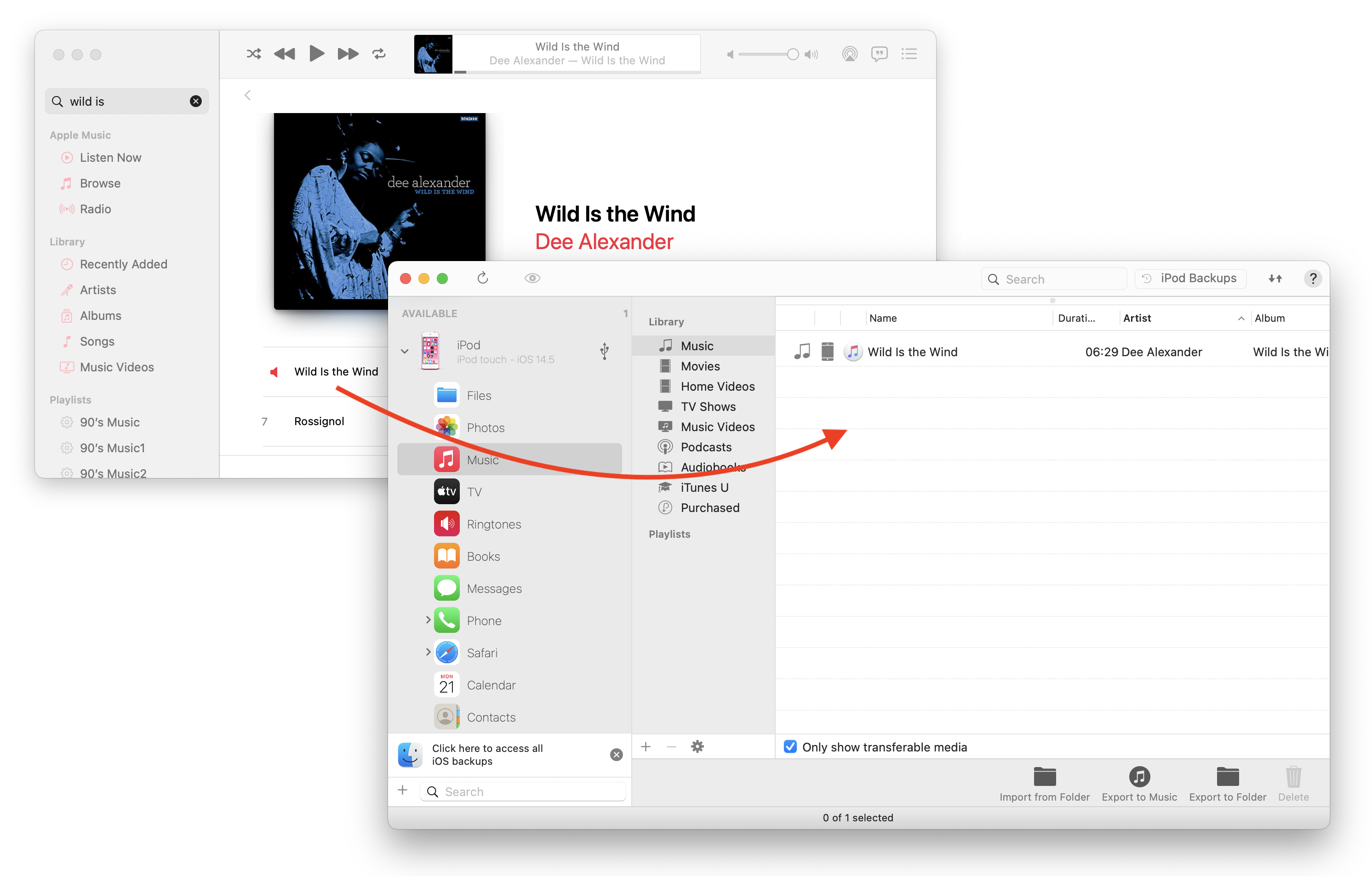The image size is (1372, 876).
Task: Toggle shuffle in Music window
Action: click(253, 54)
